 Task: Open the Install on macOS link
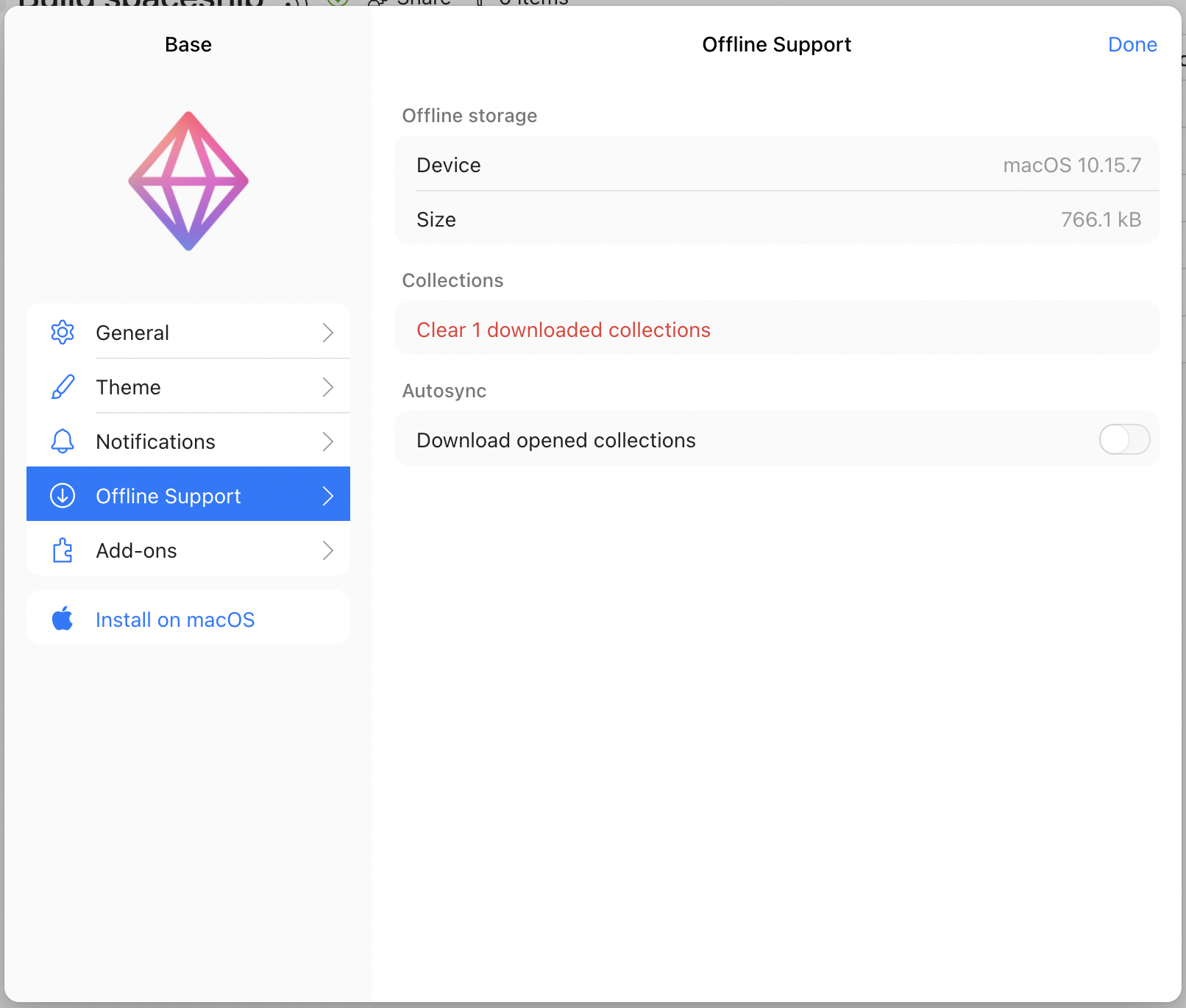coord(175,618)
